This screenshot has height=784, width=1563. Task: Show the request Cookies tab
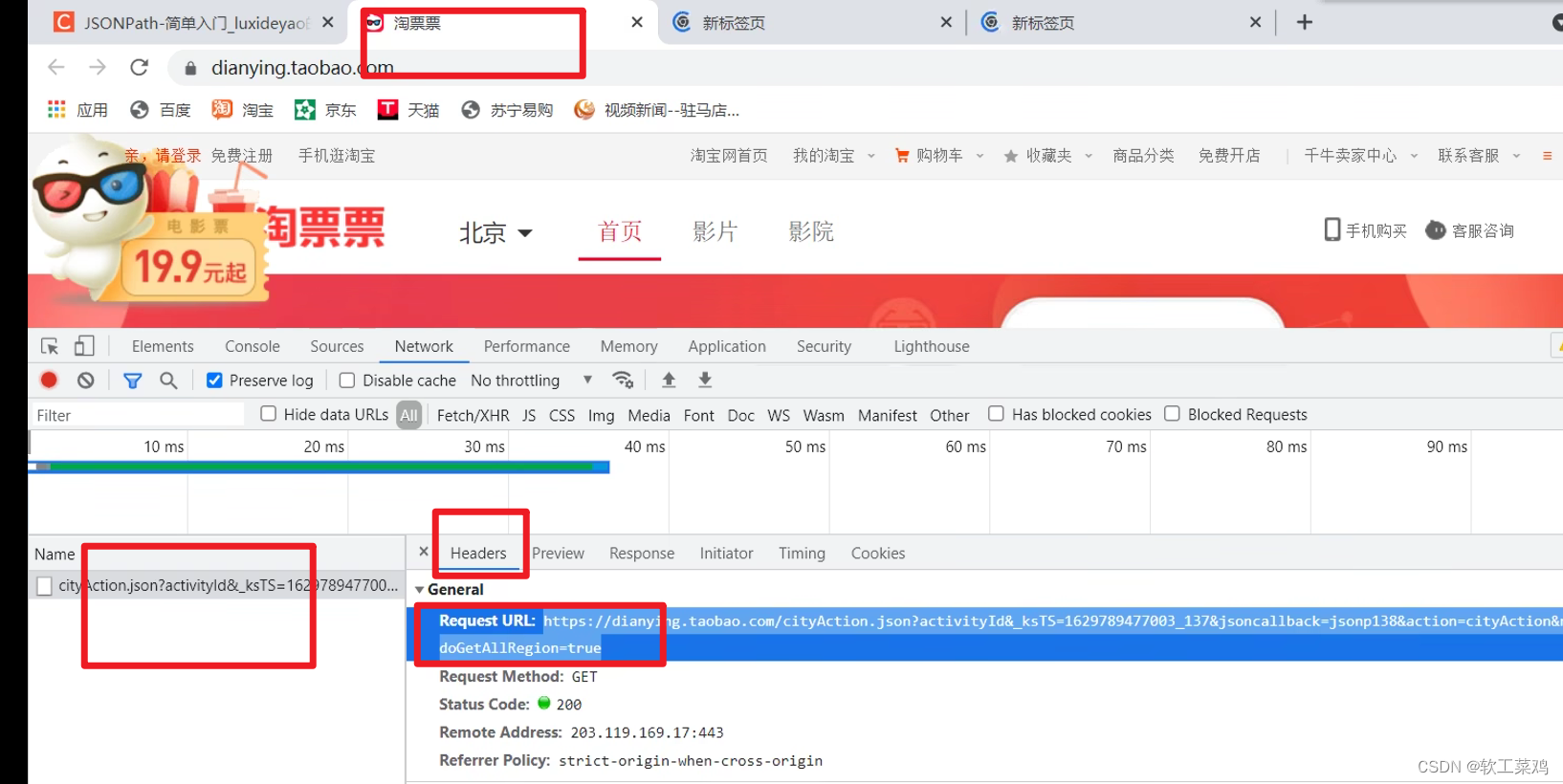[878, 553]
